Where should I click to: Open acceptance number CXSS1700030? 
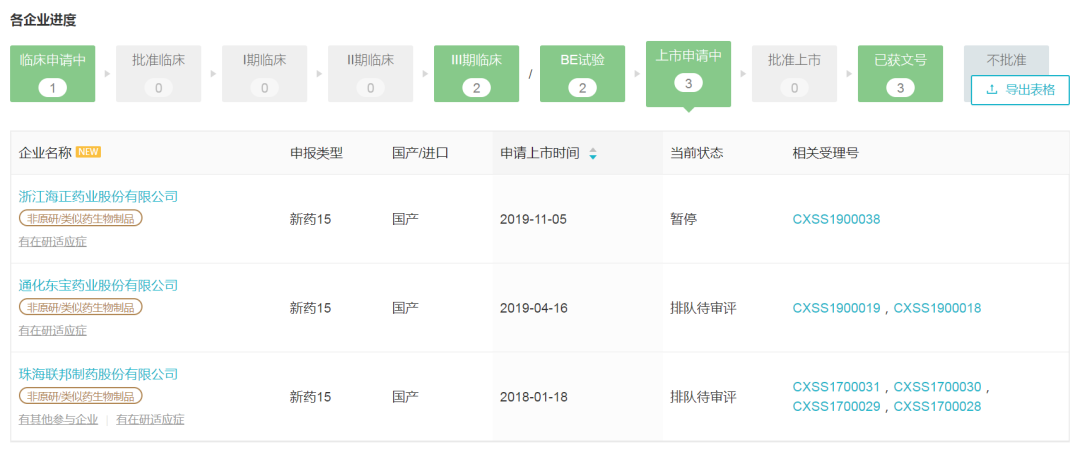point(937,387)
